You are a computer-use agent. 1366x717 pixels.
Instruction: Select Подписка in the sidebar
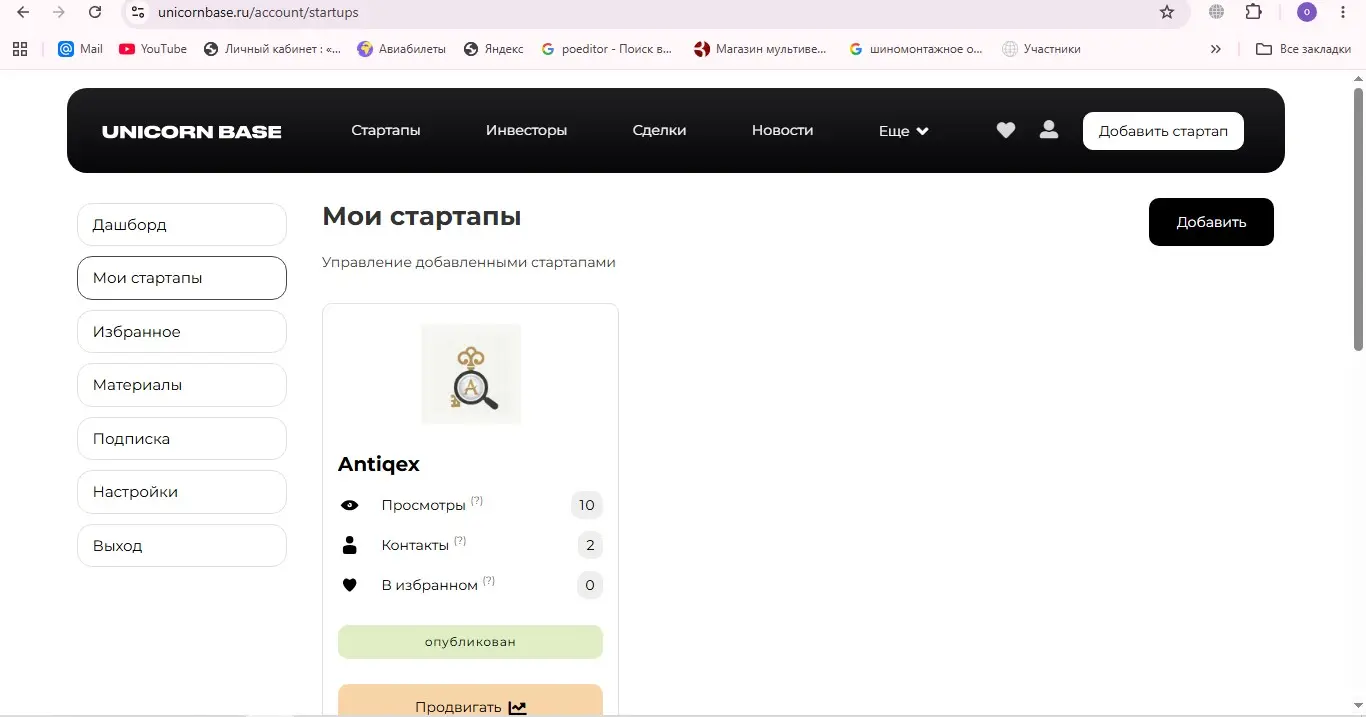[x=182, y=439]
